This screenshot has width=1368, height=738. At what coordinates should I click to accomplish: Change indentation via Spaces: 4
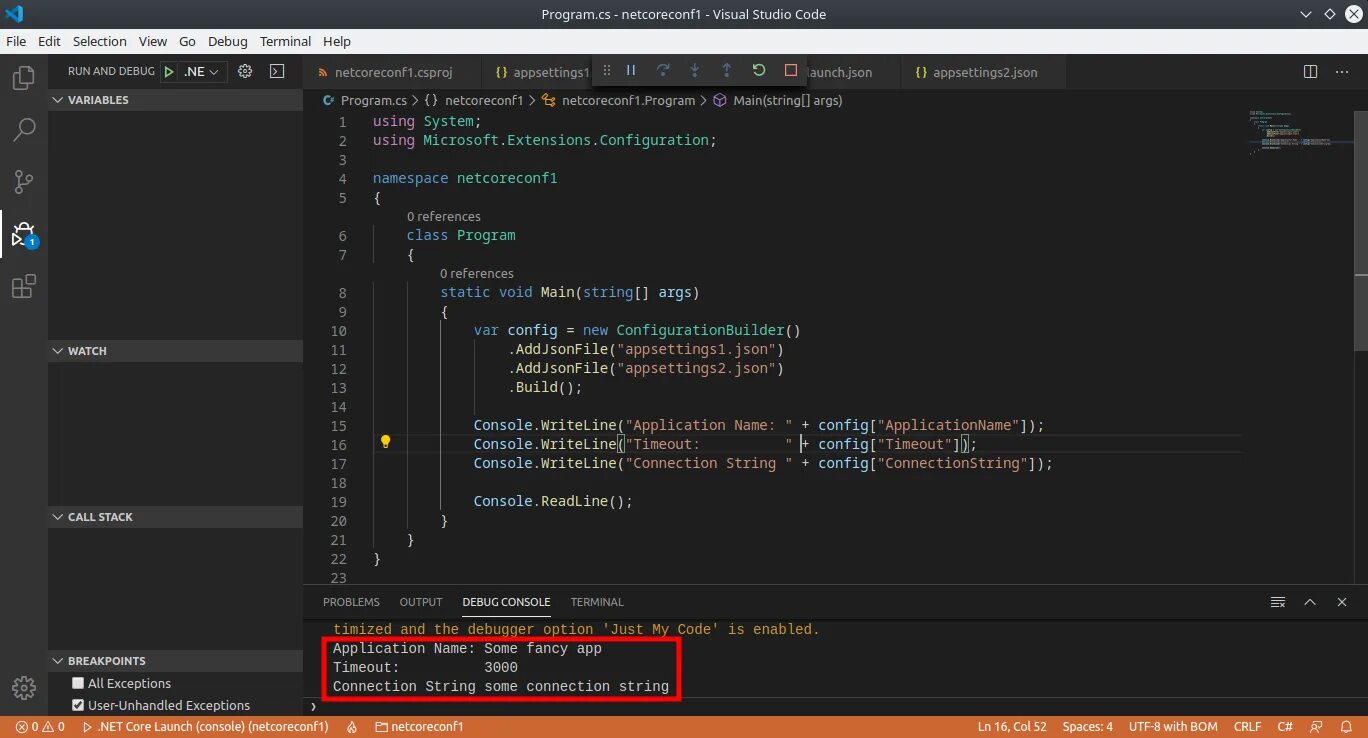tap(1088, 727)
